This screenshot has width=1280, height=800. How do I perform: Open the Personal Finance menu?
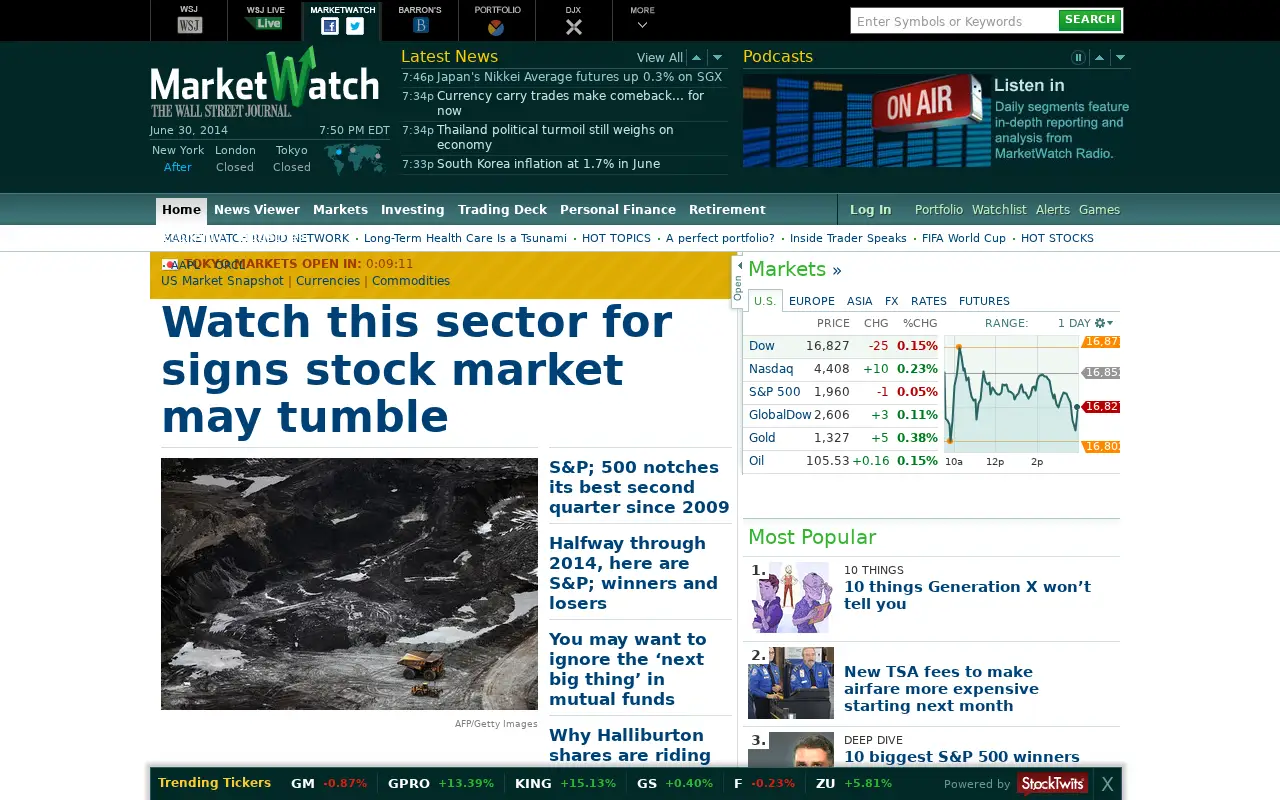617,210
